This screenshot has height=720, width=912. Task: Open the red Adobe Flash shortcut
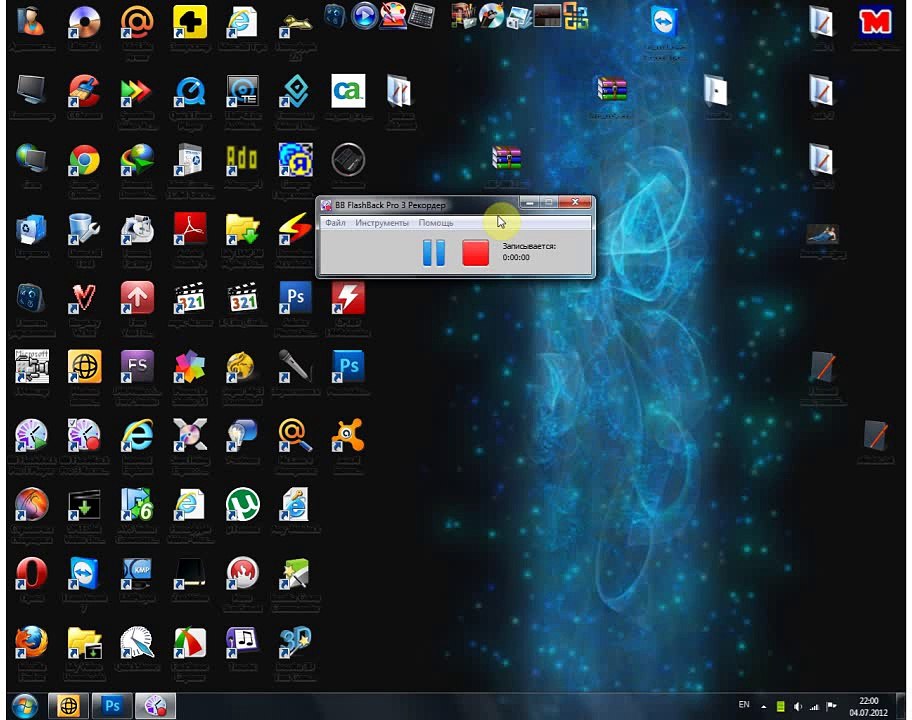pos(348,298)
